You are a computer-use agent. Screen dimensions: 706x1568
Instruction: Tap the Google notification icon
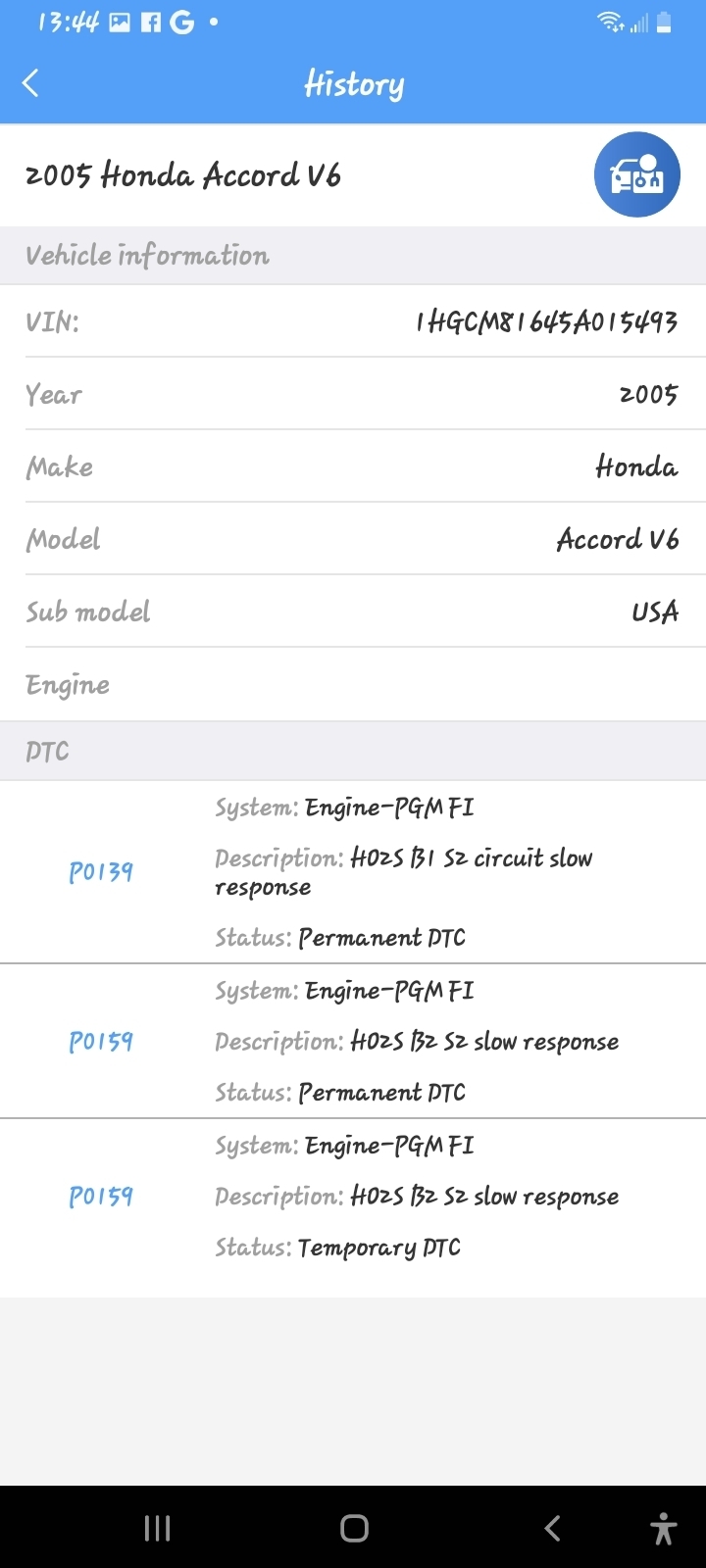182,23
